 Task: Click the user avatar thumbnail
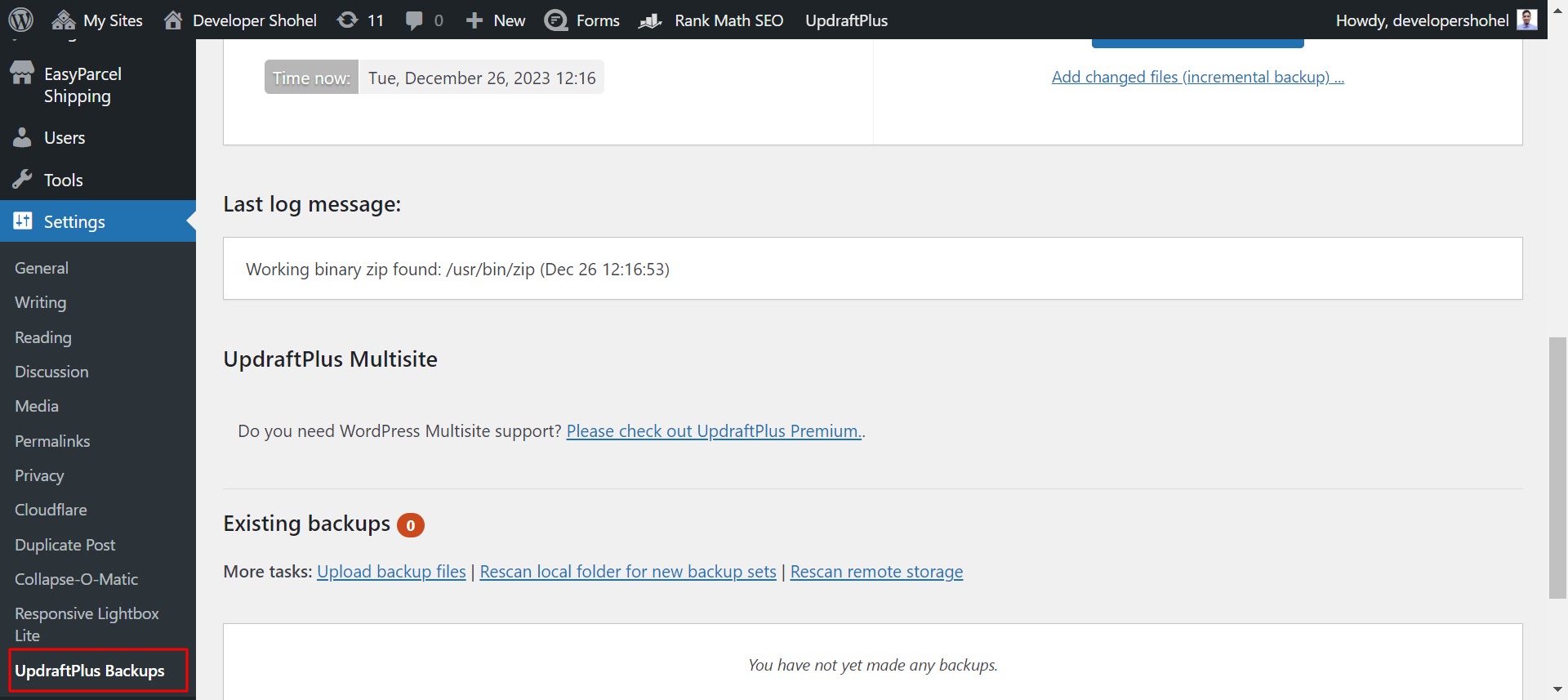[x=1527, y=20]
